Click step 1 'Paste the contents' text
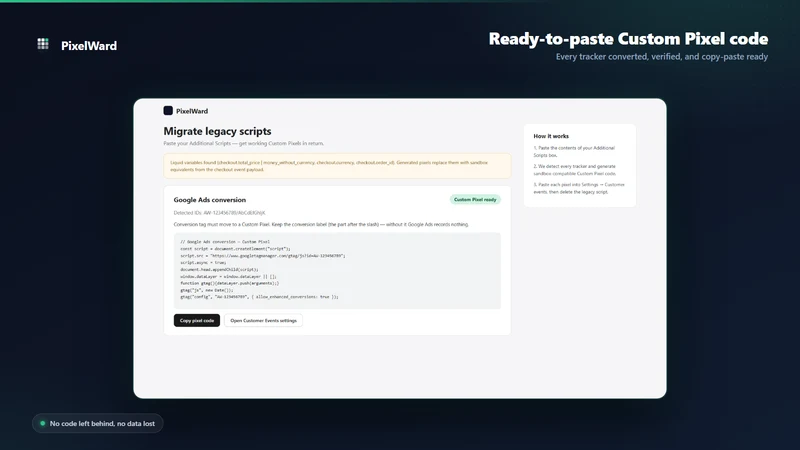Screen dimensions: 800x450 point(574,152)
